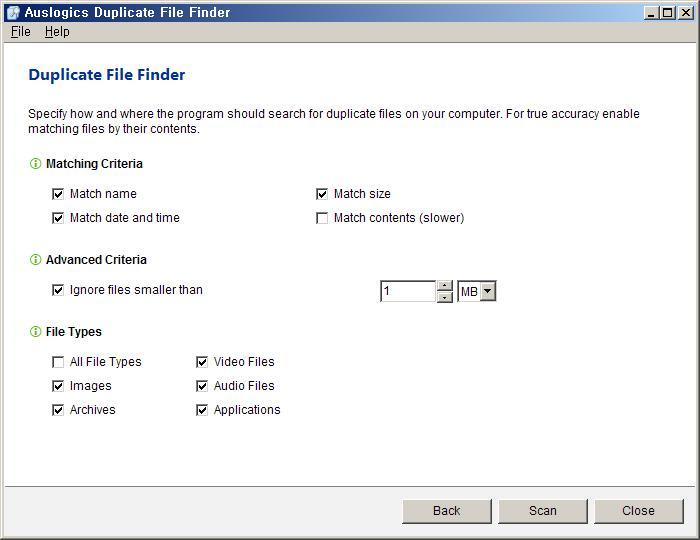This screenshot has height=540, width=700.
Task: Uncheck the Images file type
Action: (58, 386)
